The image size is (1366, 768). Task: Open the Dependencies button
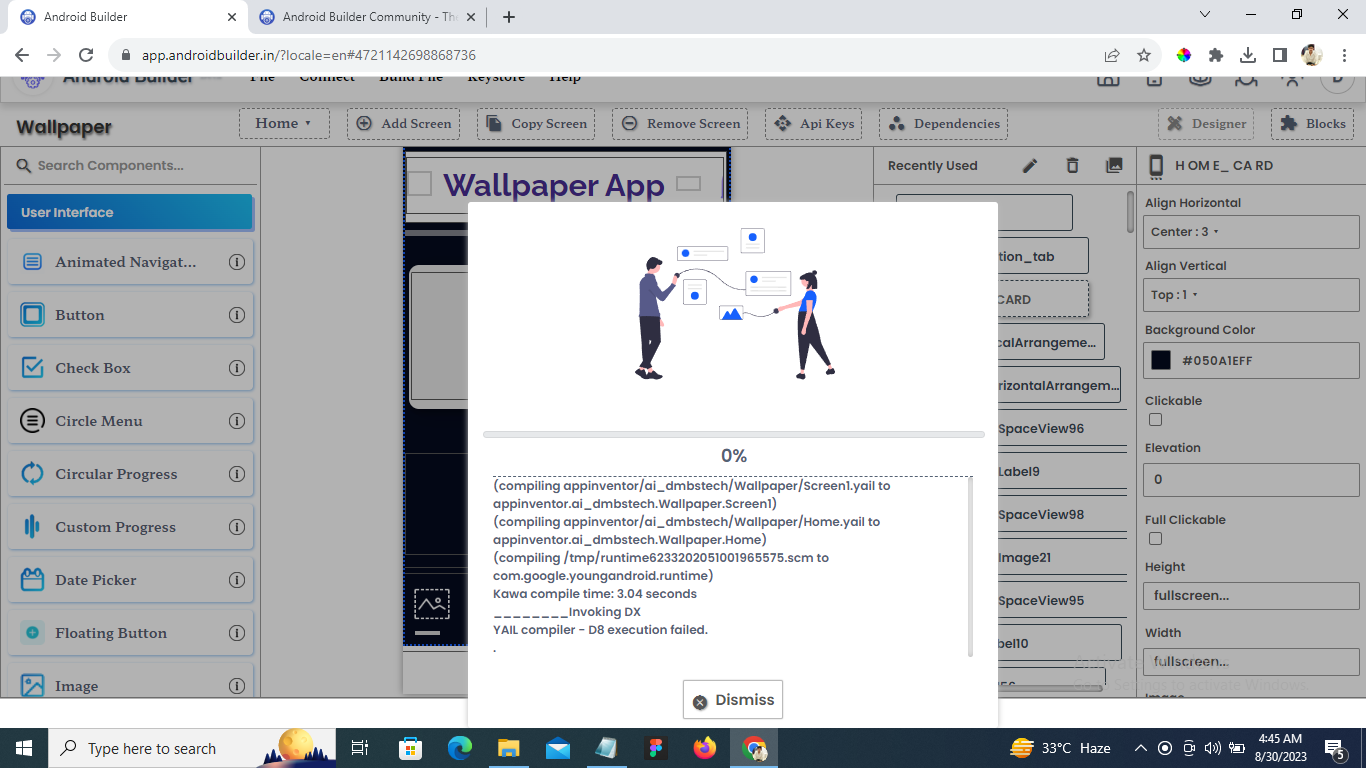pyautogui.click(x=943, y=123)
